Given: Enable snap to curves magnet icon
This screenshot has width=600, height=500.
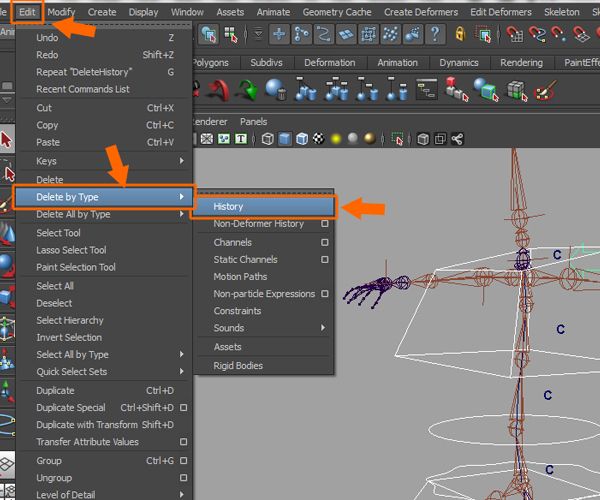Looking at the screenshot, I should point(537,34).
